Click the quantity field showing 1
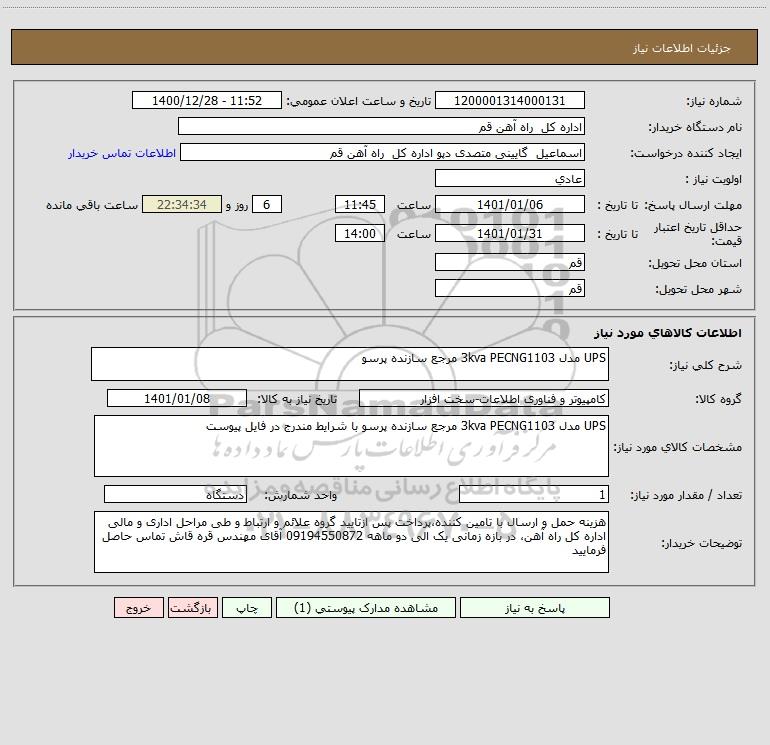The image size is (770, 745). click(534, 494)
